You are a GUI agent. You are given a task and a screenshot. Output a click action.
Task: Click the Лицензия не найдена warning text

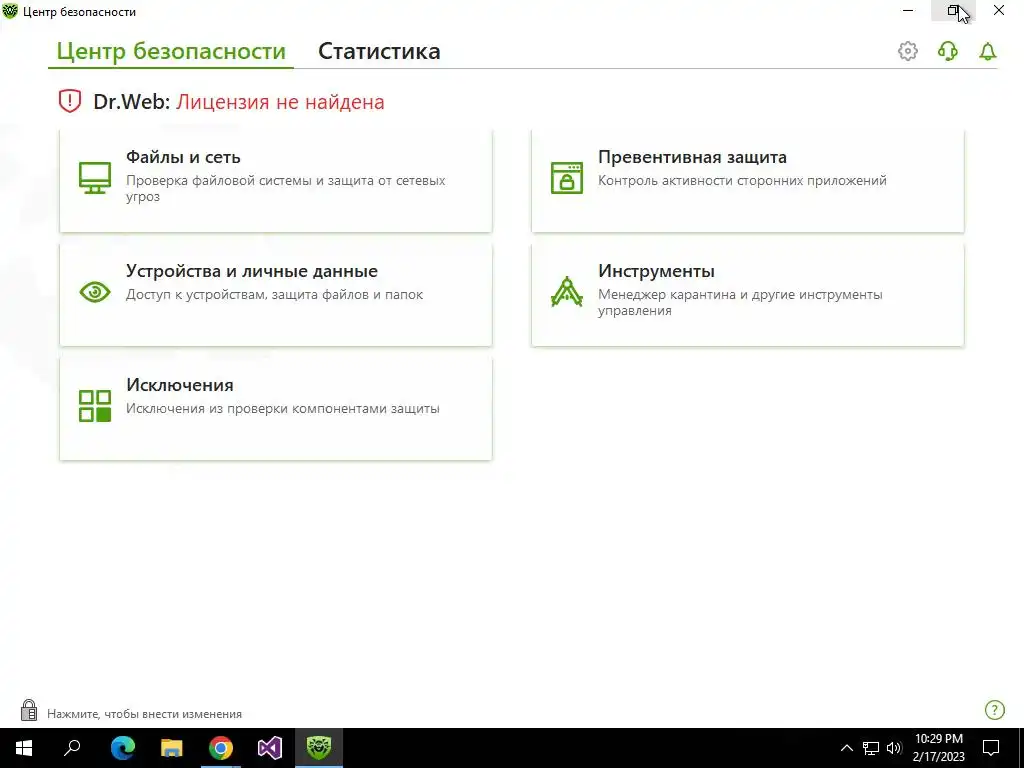click(280, 102)
